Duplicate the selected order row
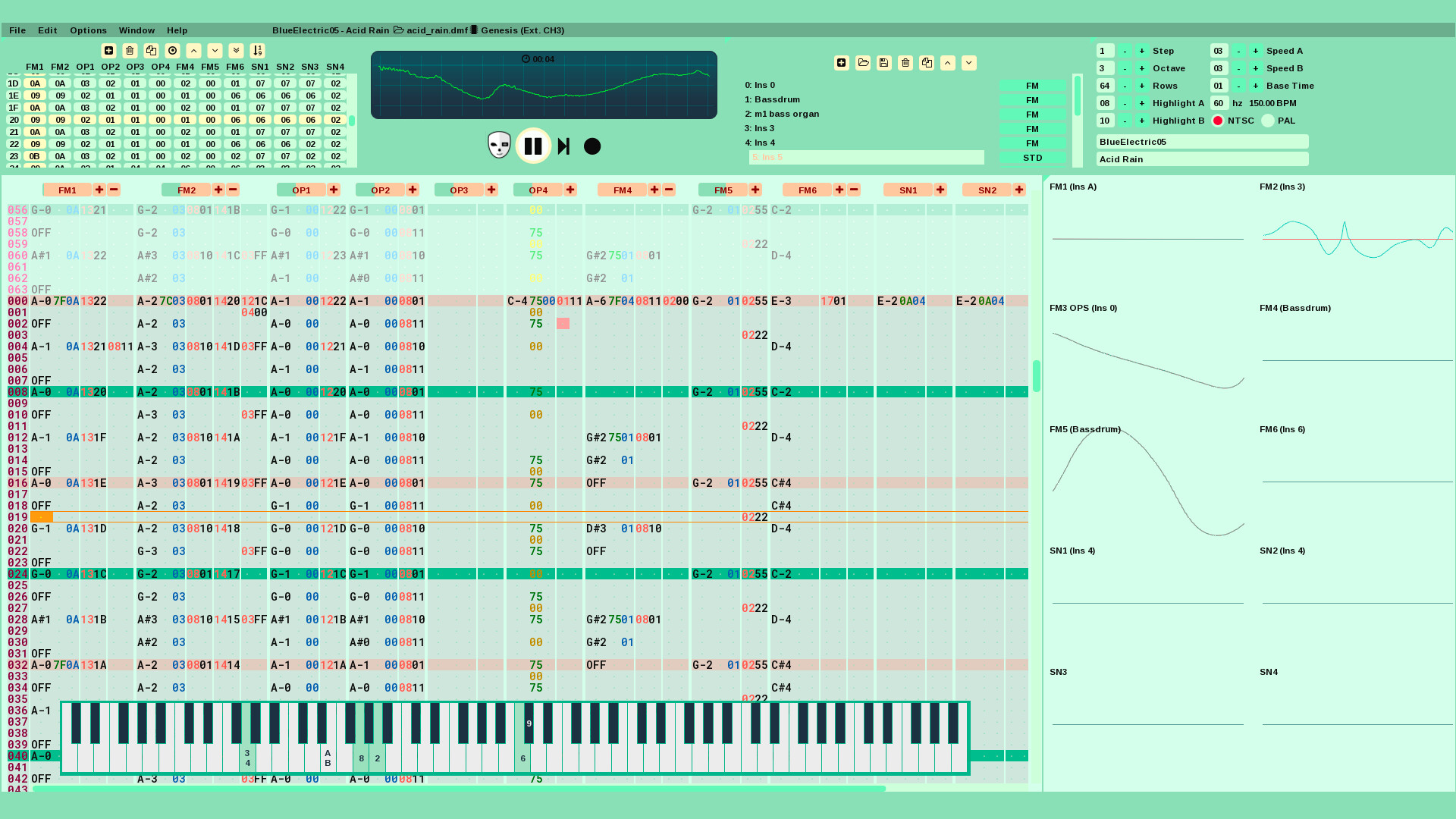 (x=151, y=50)
